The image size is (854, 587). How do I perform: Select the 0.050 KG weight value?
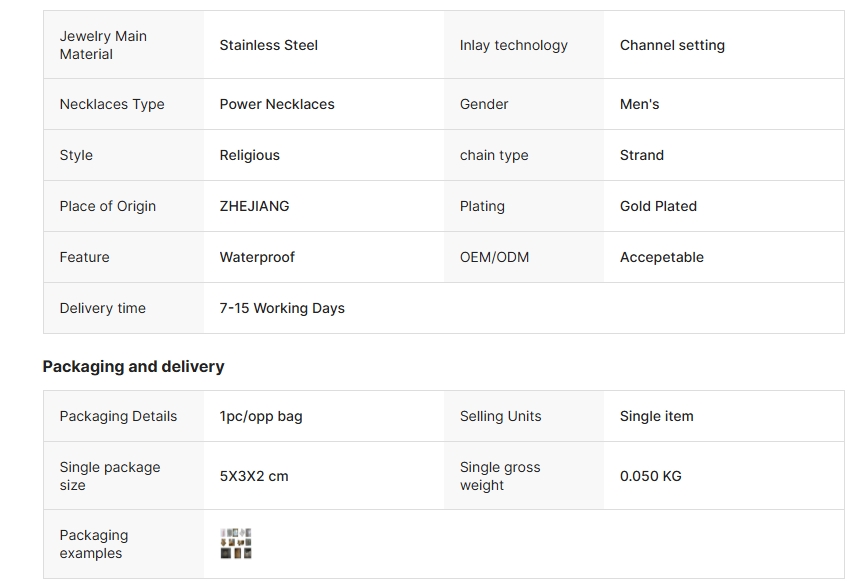[x=650, y=476]
